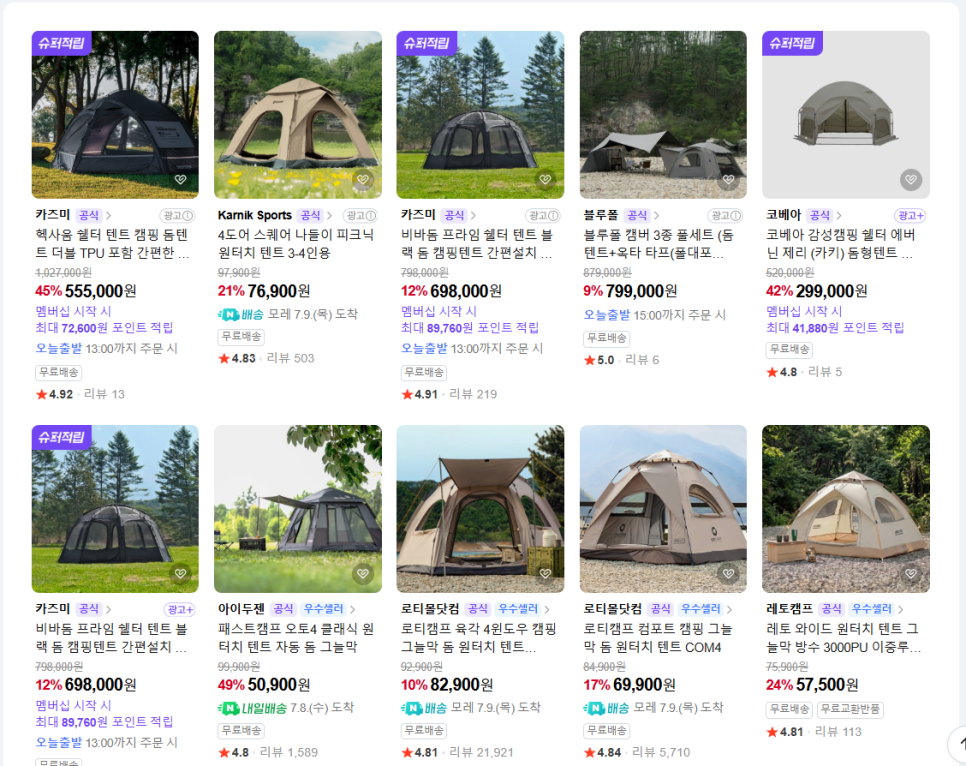Click 리뷰 21,921 review count

click(x=481, y=752)
